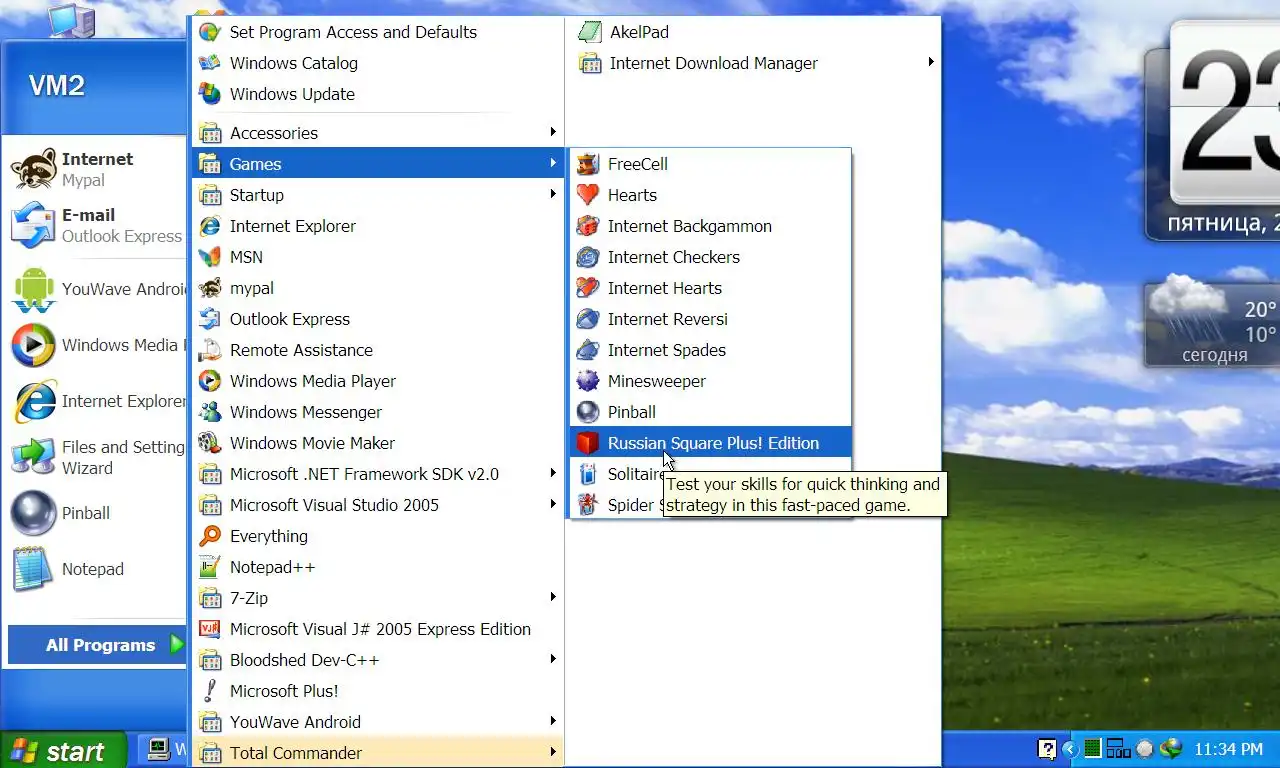The height and width of the screenshot is (768, 1280).
Task: Expand Microsoft .NET Framework SDK v2.0 submenu
Action: pos(378,474)
